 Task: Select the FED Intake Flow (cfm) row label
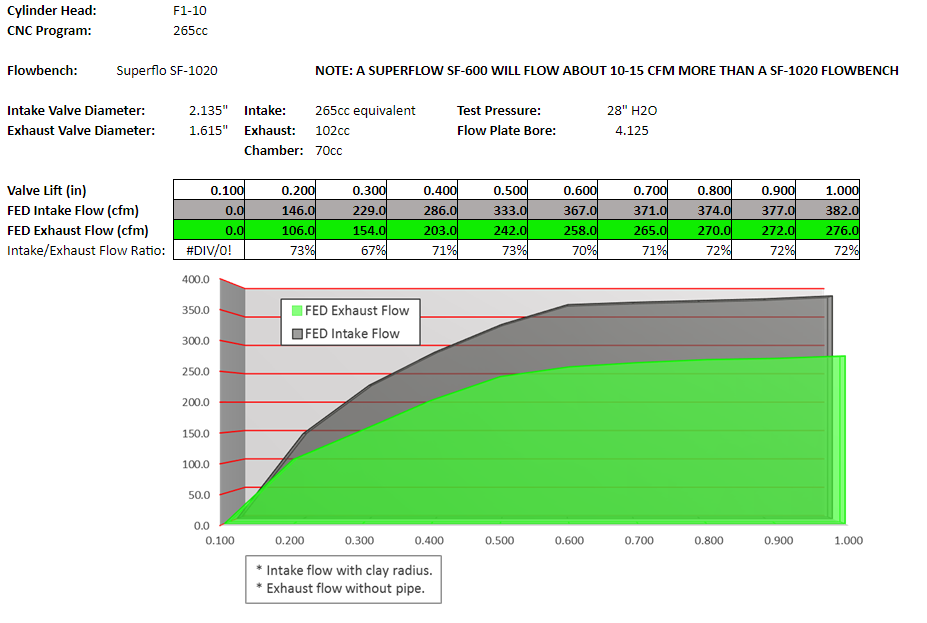tap(73, 211)
